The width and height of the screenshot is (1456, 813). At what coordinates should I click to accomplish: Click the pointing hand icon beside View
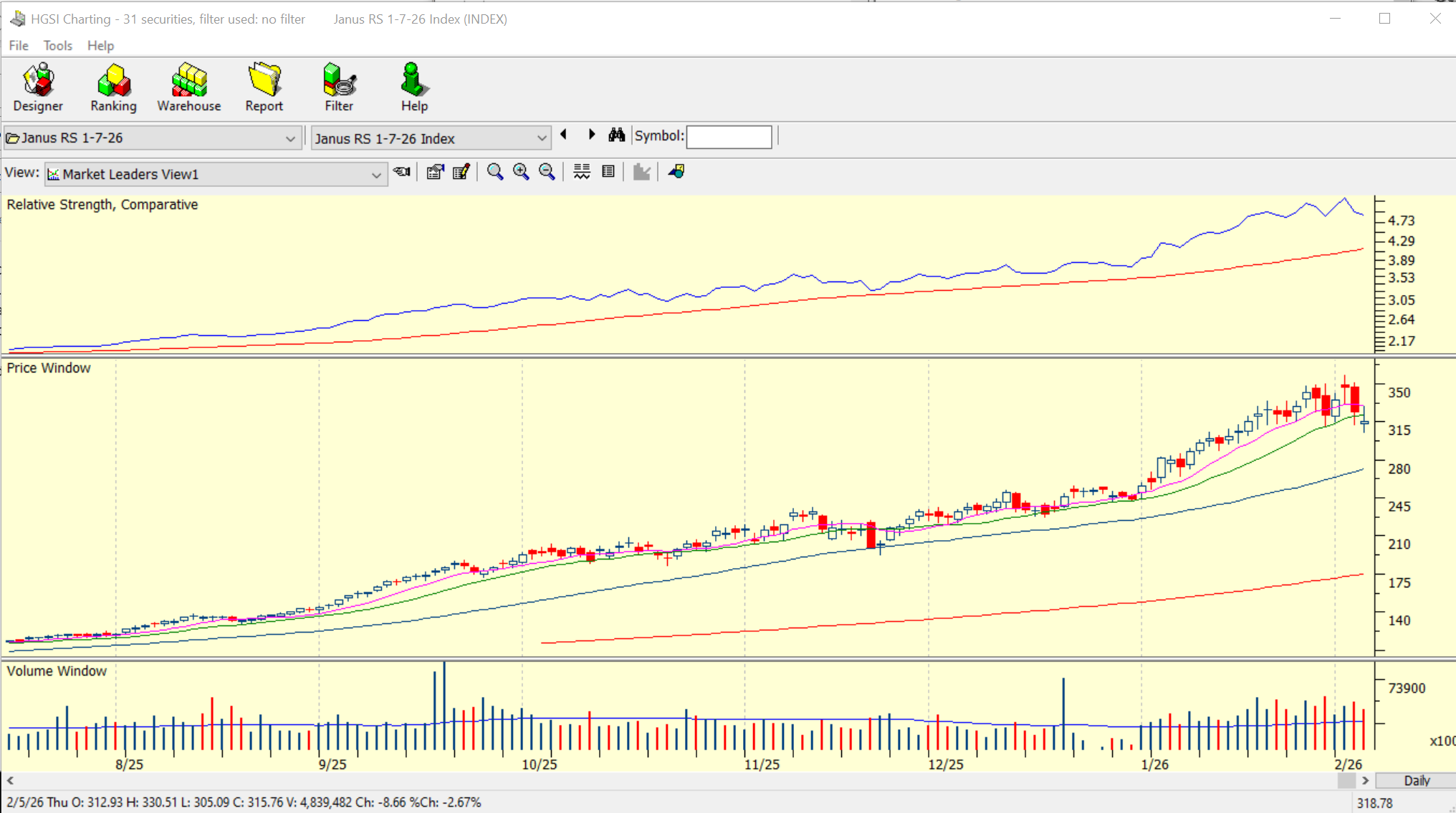pos(402,172)
